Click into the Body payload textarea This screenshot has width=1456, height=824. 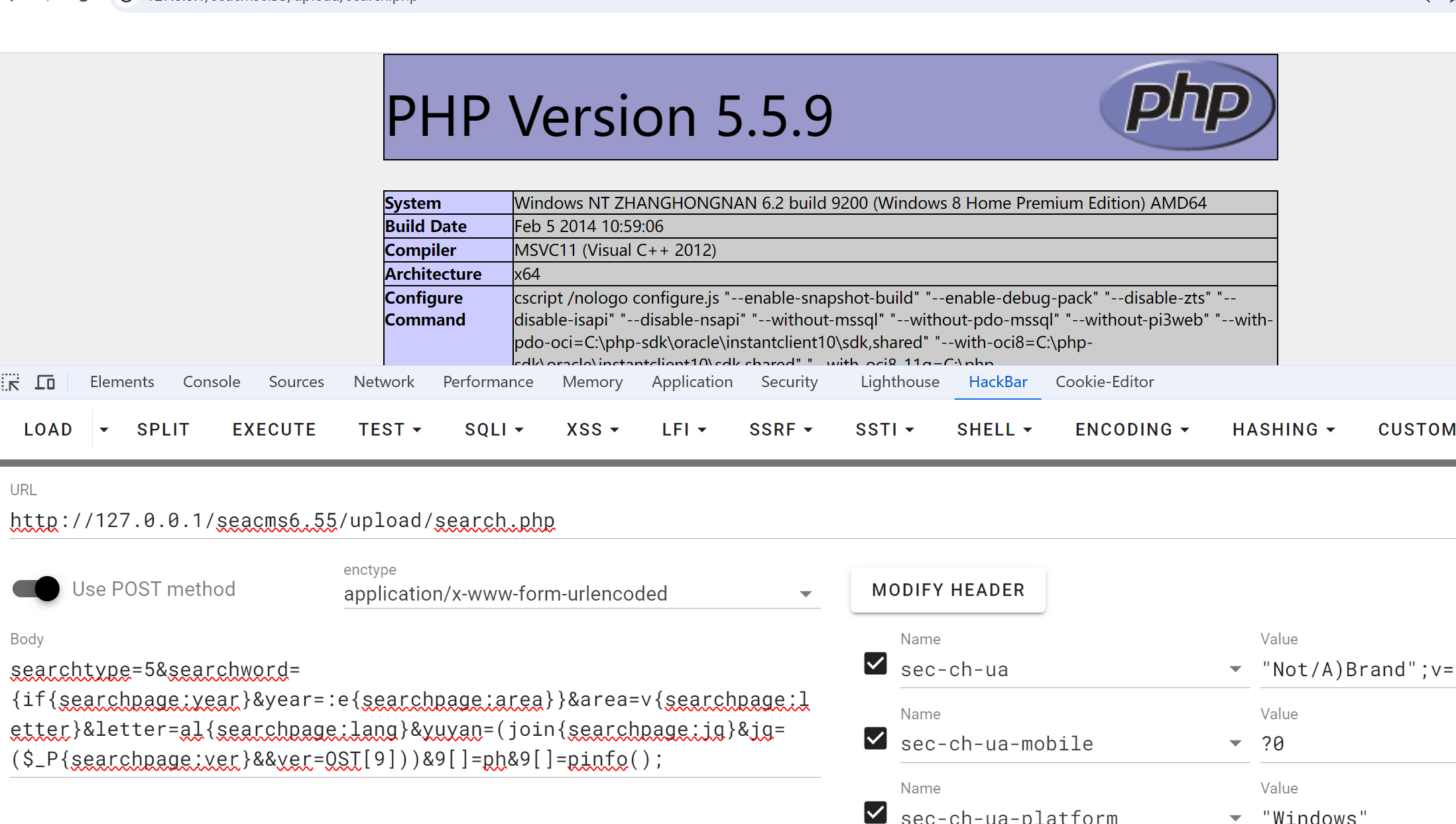416,715
